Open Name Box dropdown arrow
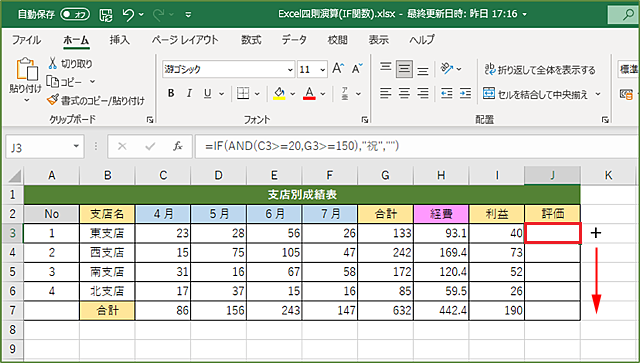 (x=76, y=146)
